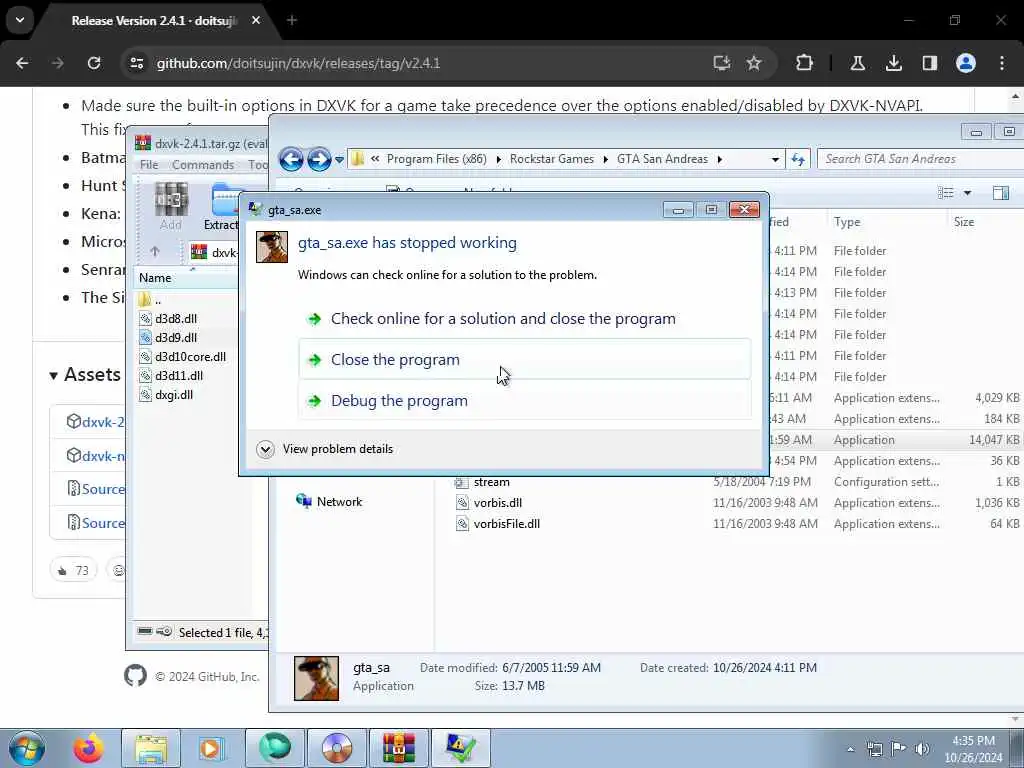This screenshot has height=768, width=1024.
Task: Open Windows Explorer taskbar icon
Action: coord(151,748)
